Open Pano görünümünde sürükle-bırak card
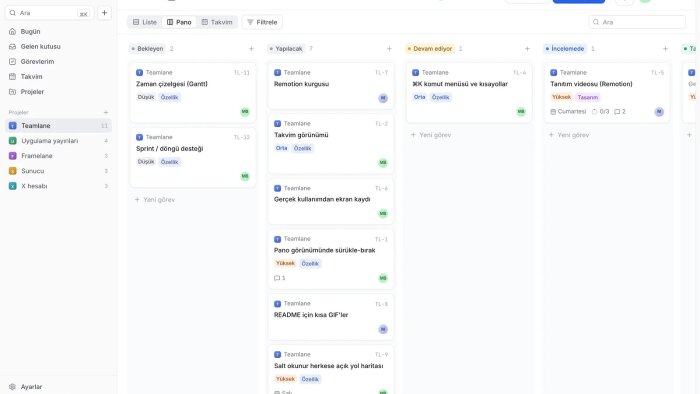The image size is (700, 394). pos(331,259)
